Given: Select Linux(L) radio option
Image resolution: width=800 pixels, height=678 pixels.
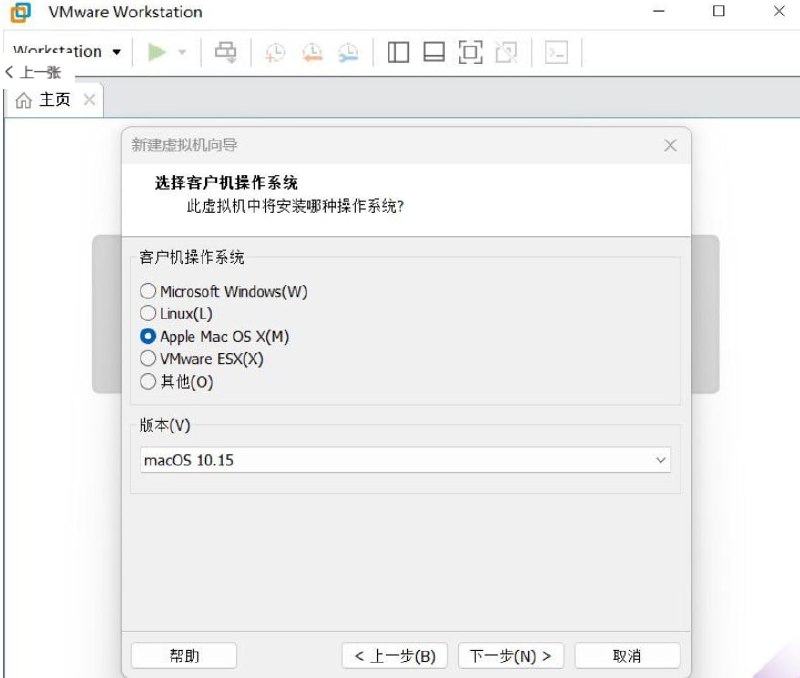Looking at the screenshot, I should click(x=176, y=313).
